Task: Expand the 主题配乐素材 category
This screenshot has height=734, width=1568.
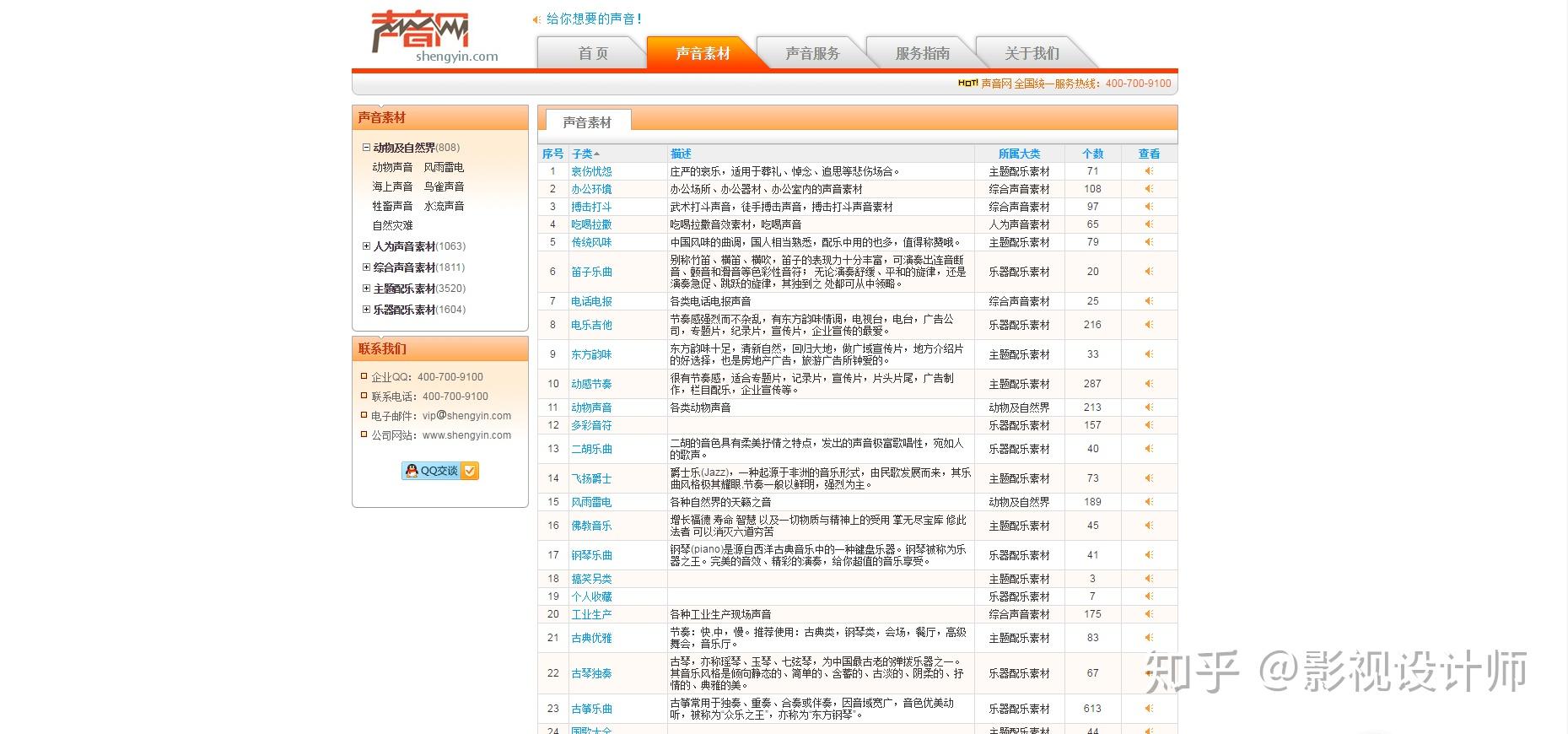Action: coord(366,289)
